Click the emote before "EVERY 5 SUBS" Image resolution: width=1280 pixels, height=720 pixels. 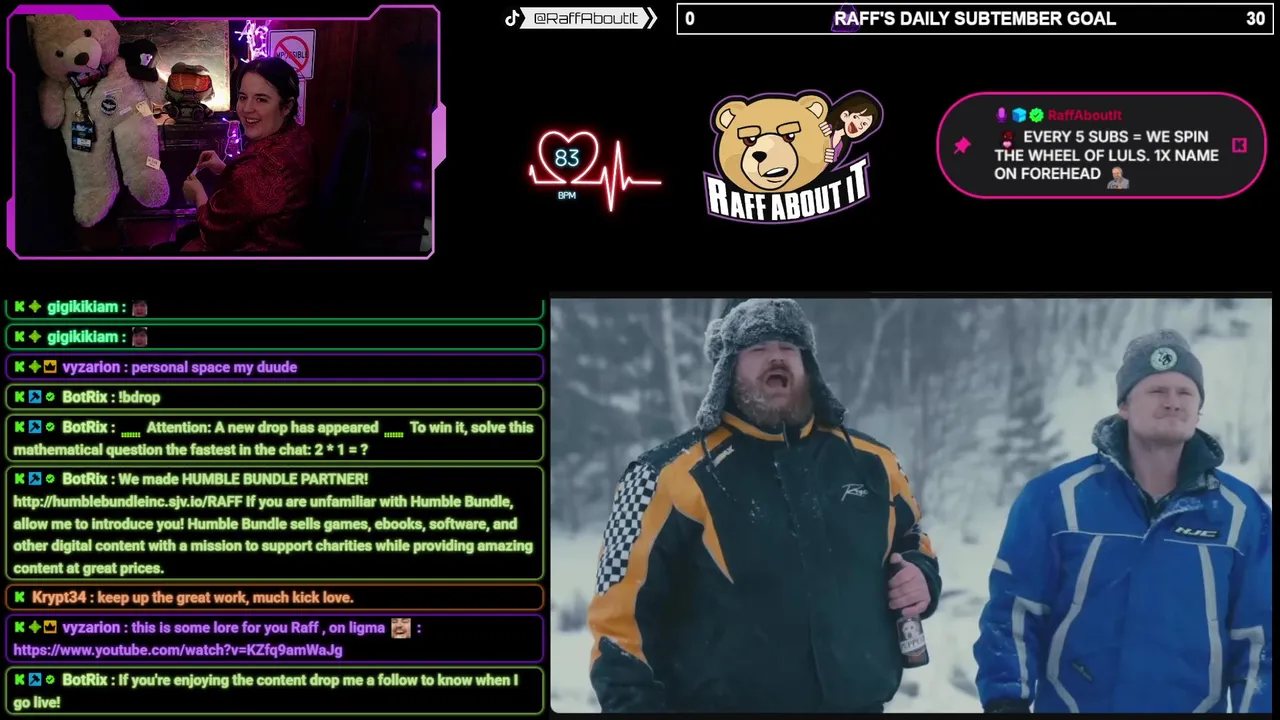[x=1007, y=137]
